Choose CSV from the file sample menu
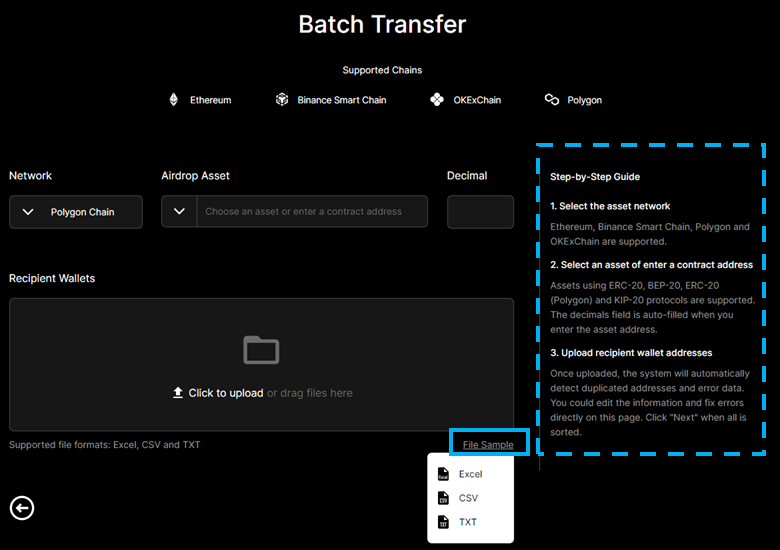The width and height of the screenshot is (780, 550). pos(469,498)
